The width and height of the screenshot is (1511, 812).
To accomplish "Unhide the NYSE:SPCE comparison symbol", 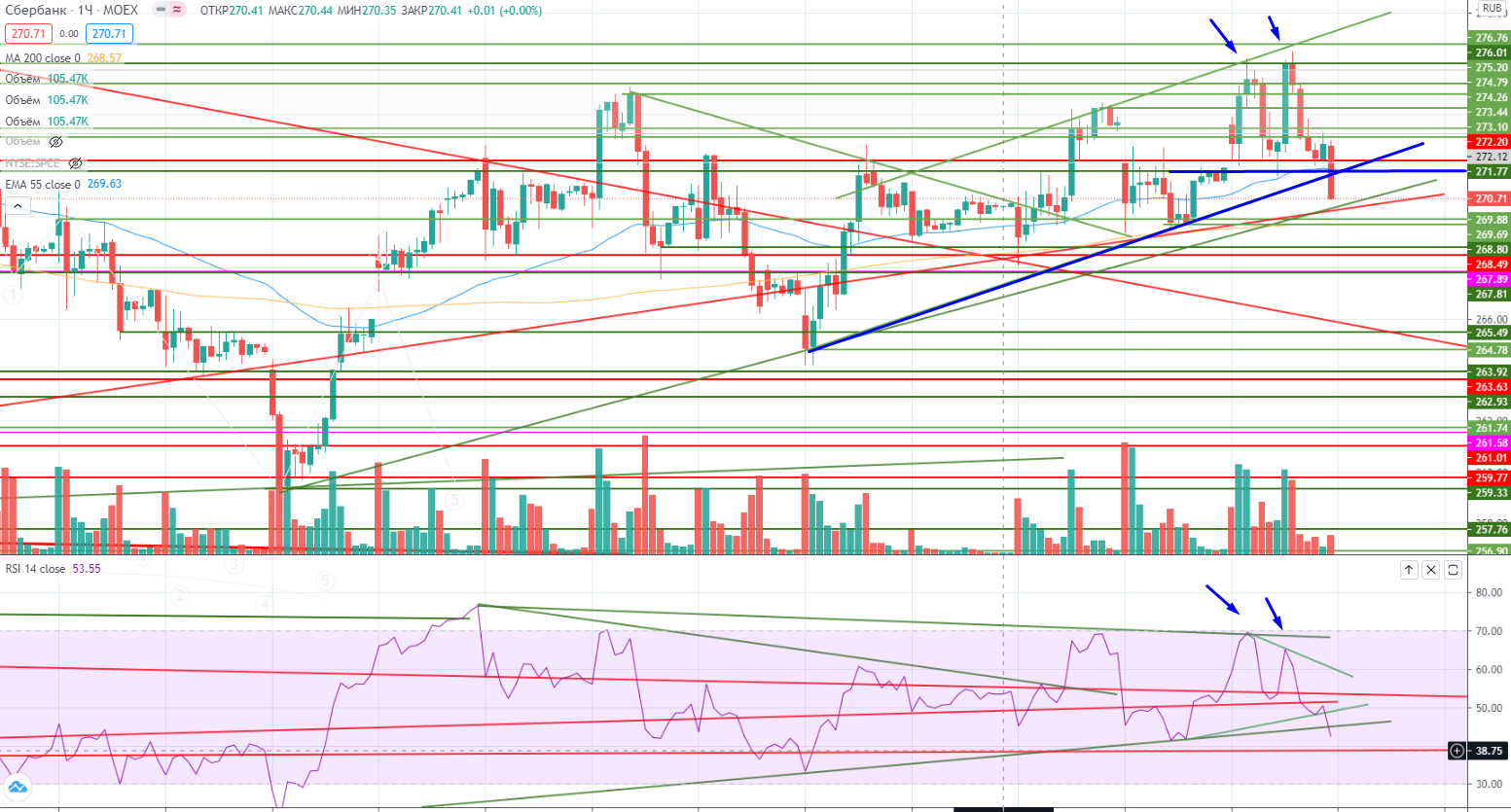I will coord(75,163).
